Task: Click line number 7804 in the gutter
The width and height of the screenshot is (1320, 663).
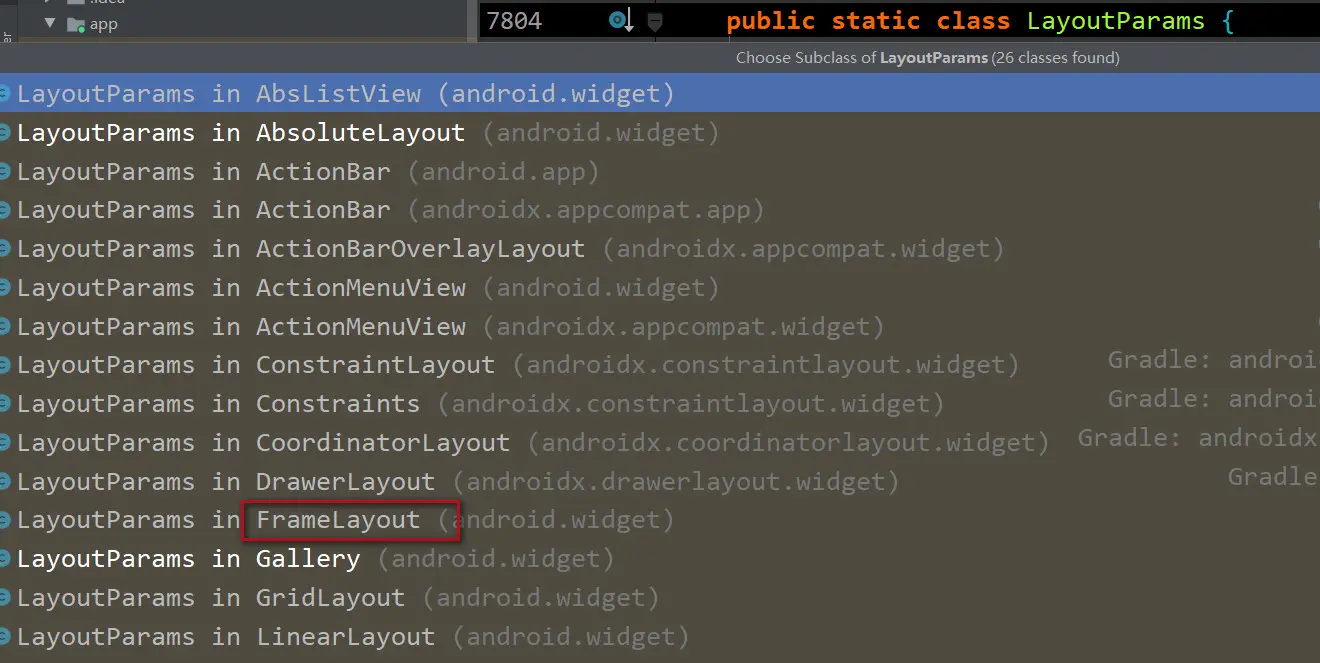Action: click(x=514, y=21)
